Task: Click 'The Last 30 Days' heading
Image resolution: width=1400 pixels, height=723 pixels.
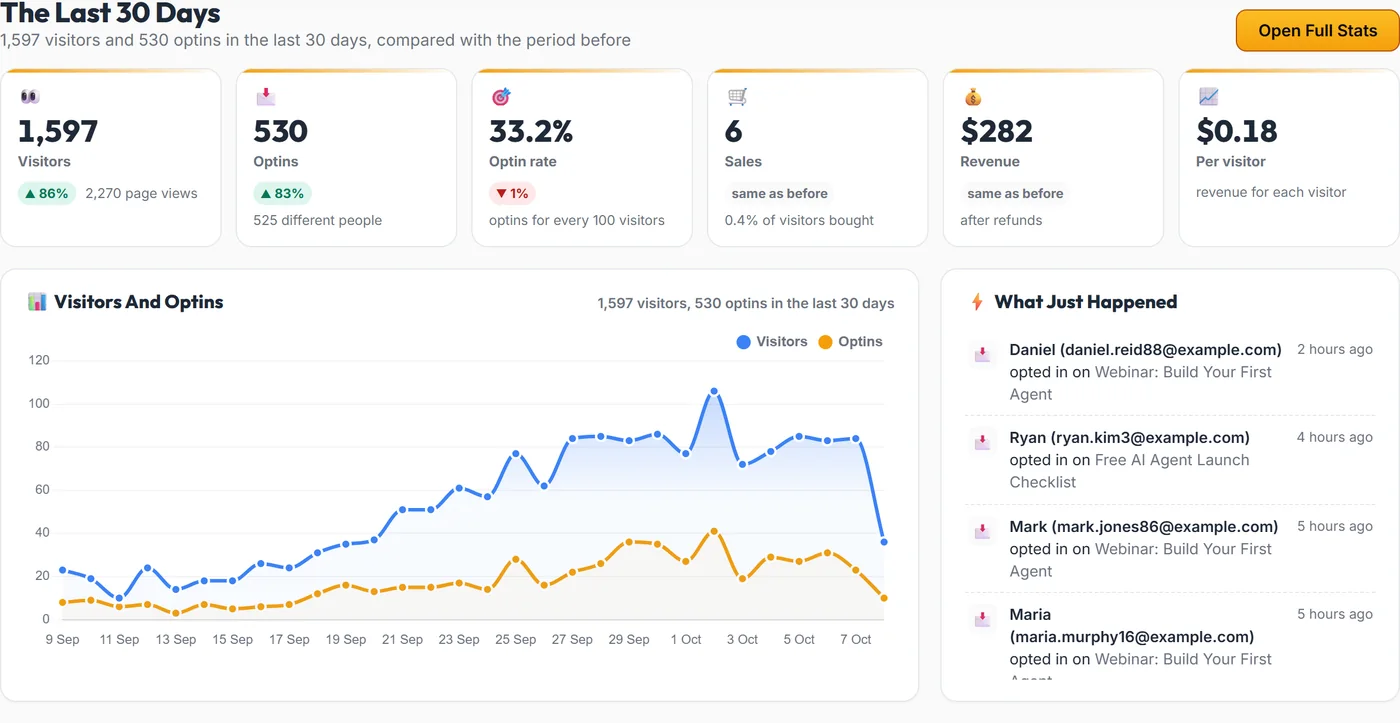Action: pyautogui.click(x=111, y=14)
